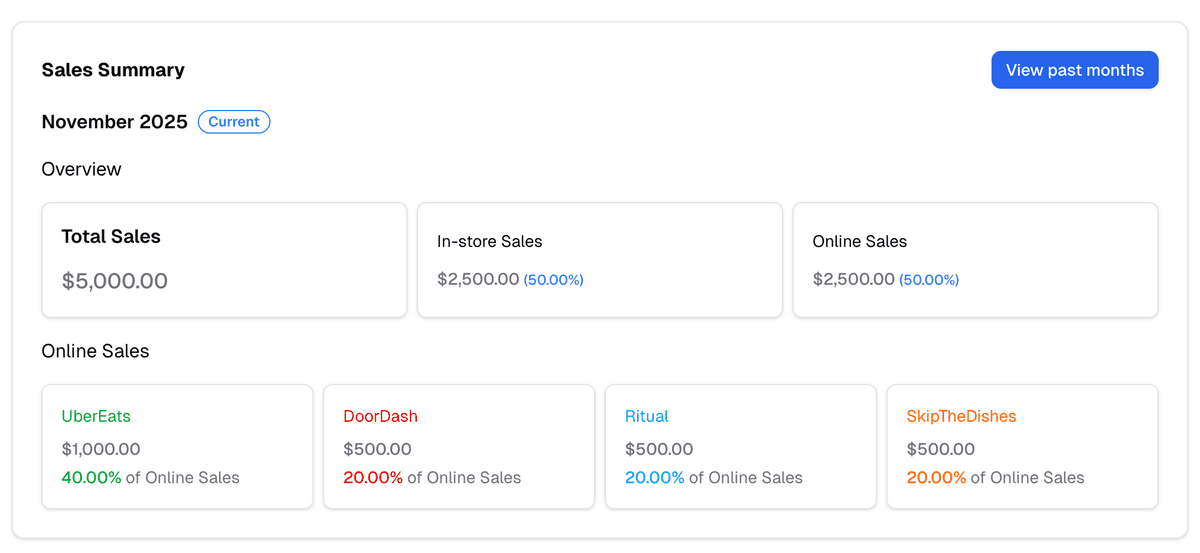Click the red 20.00% DoorDash share

[x=373, y=477]
